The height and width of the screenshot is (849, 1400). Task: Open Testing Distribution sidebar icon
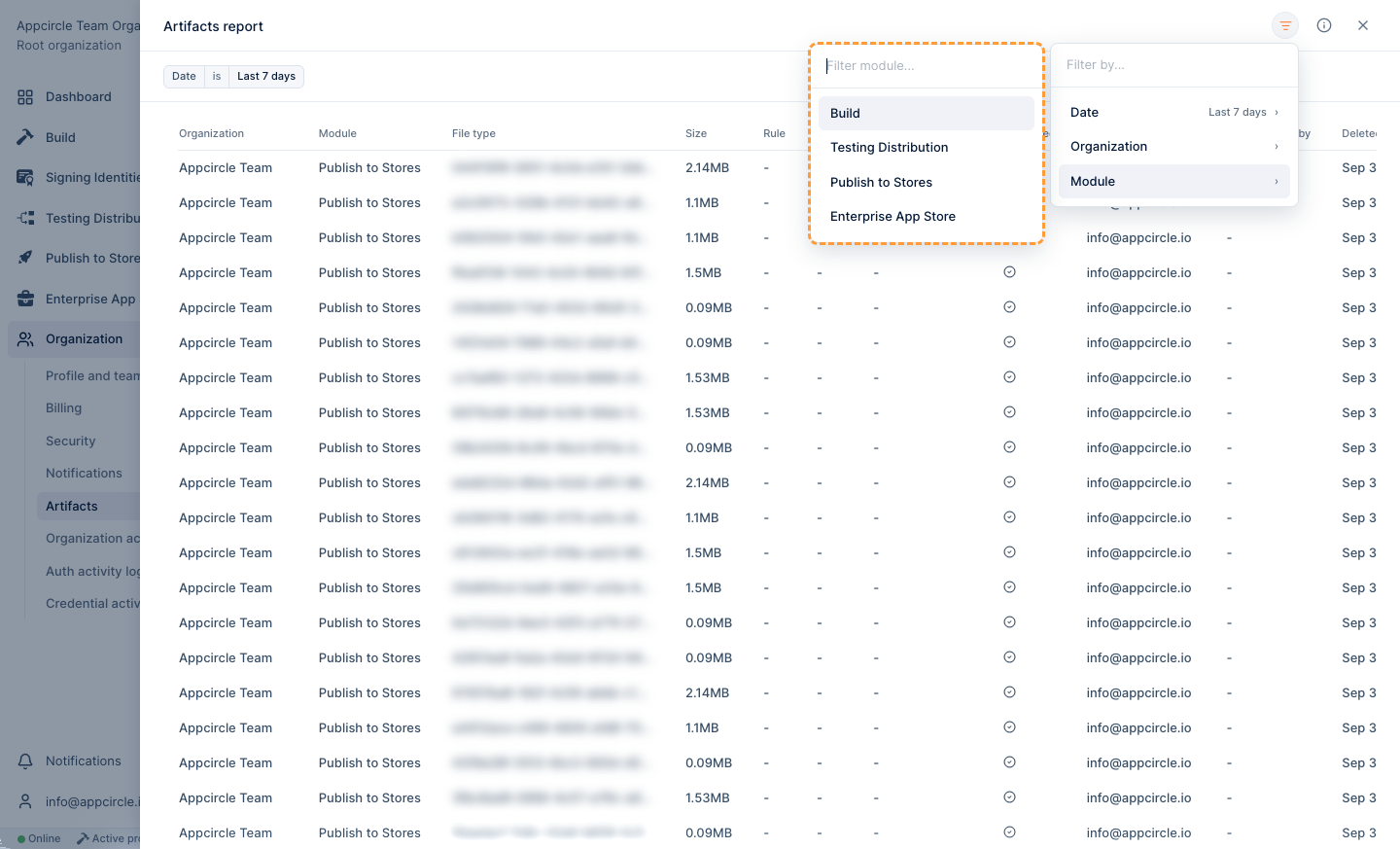coord(25,218)
